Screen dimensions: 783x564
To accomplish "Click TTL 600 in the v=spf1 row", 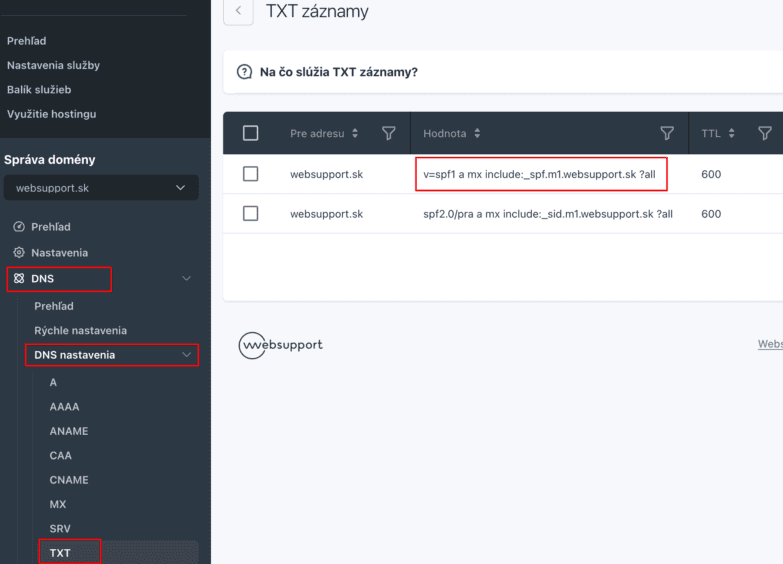I will click(711, 174).
